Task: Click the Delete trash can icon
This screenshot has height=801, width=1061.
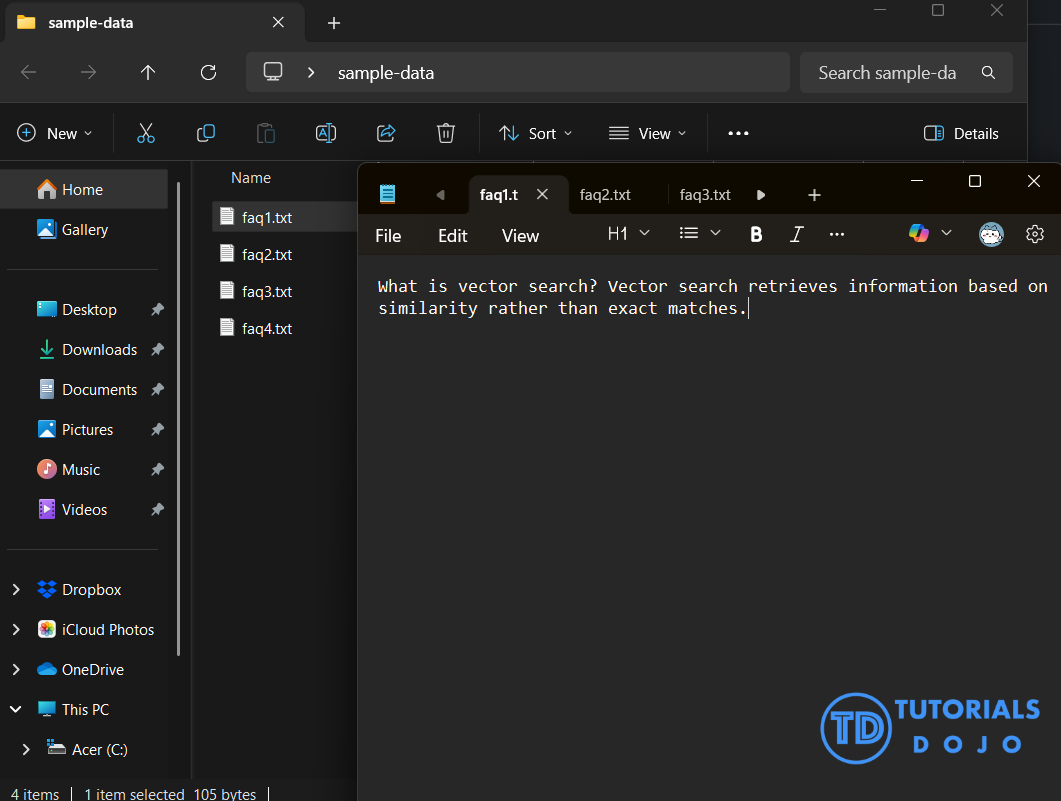Action: pos(446,133)
